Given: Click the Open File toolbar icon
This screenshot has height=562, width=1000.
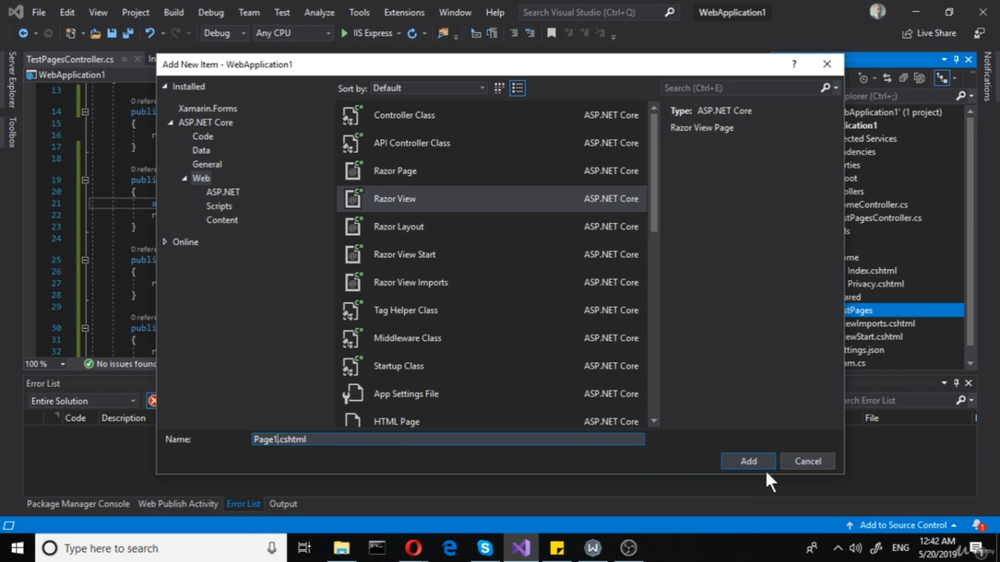Looking at the screenshot, I should click(95, 33).
